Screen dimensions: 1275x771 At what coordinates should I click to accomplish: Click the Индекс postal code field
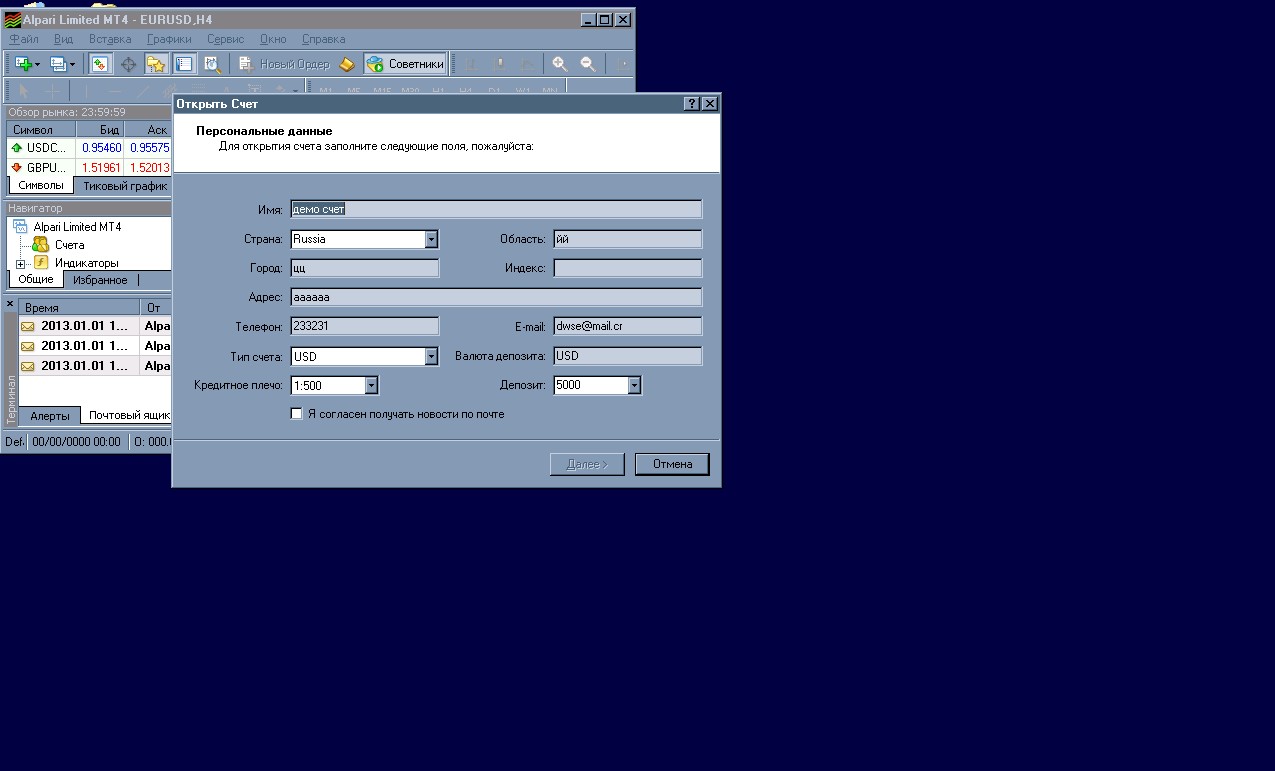[x=628, y=268]
